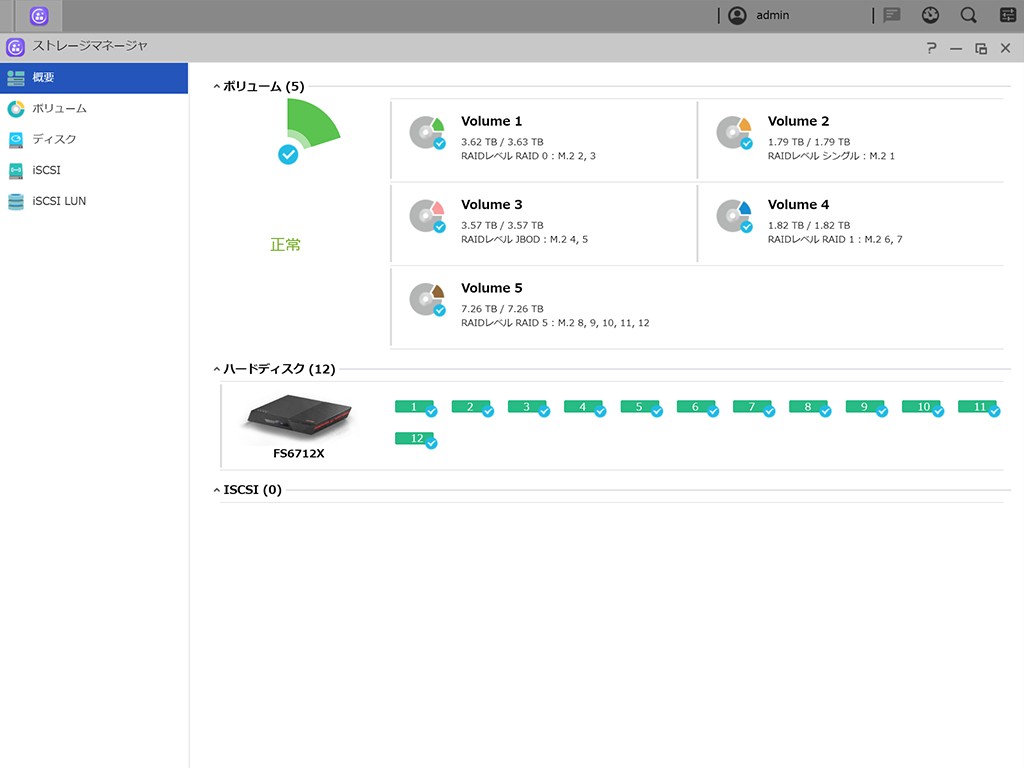Select disk 12 status badge
The image size is (1024, 768).
coord(415,438)
